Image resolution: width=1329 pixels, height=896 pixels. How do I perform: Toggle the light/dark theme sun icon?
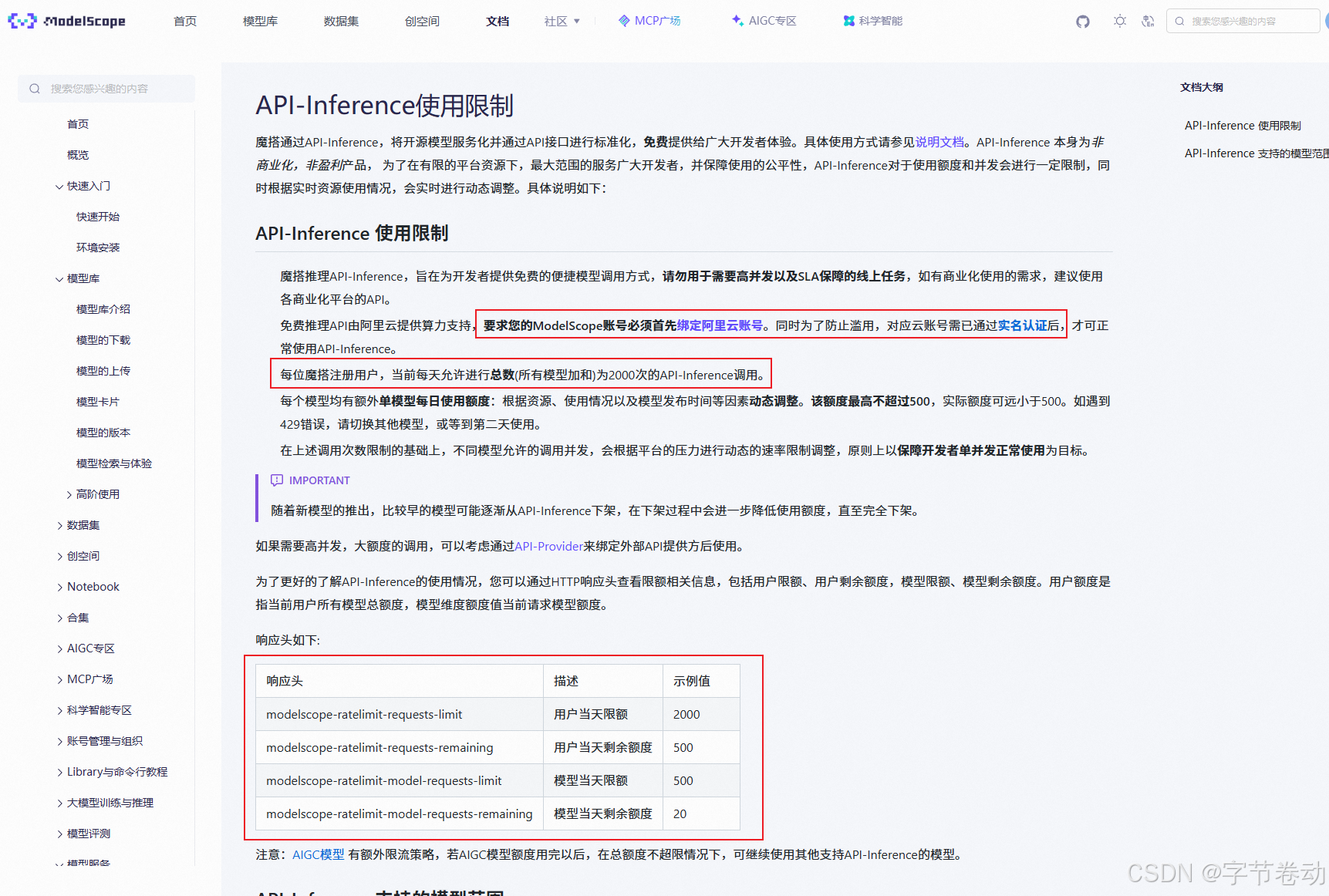coord(1119,21)
